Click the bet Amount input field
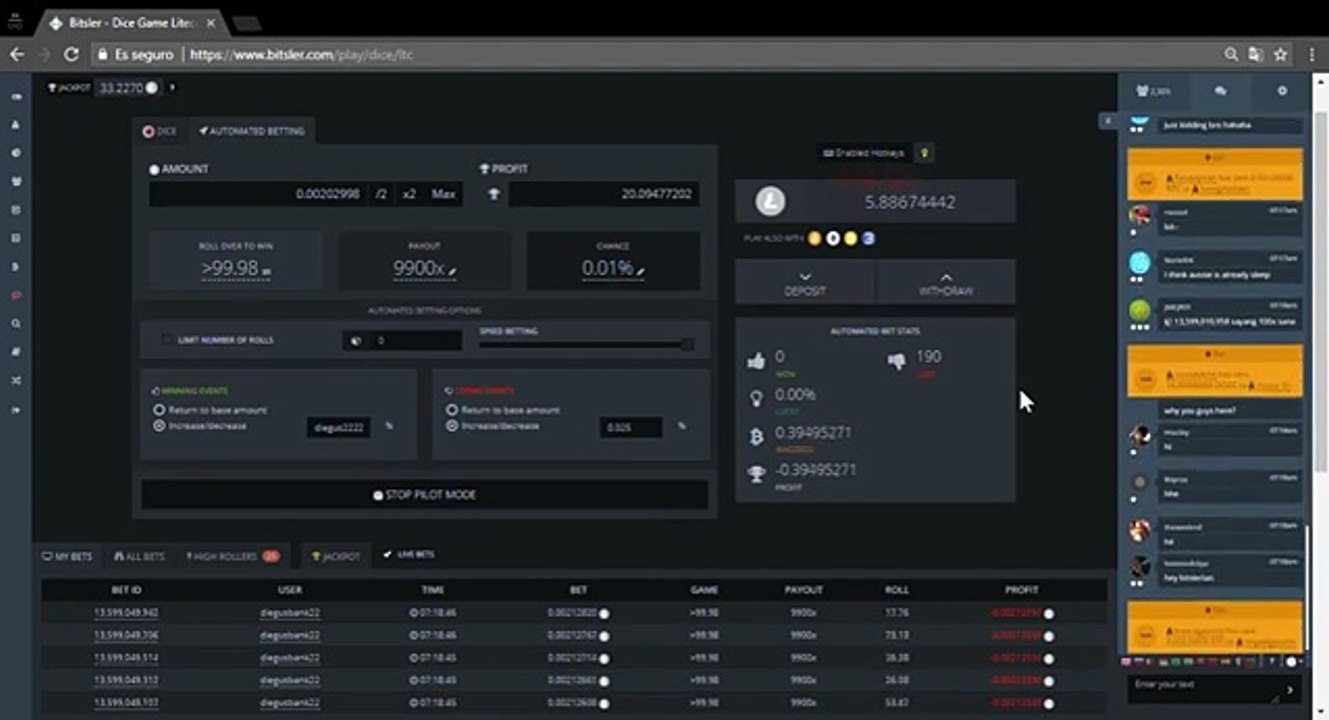The height and width of the screenshot is (720, 1329). pos(257,194)
